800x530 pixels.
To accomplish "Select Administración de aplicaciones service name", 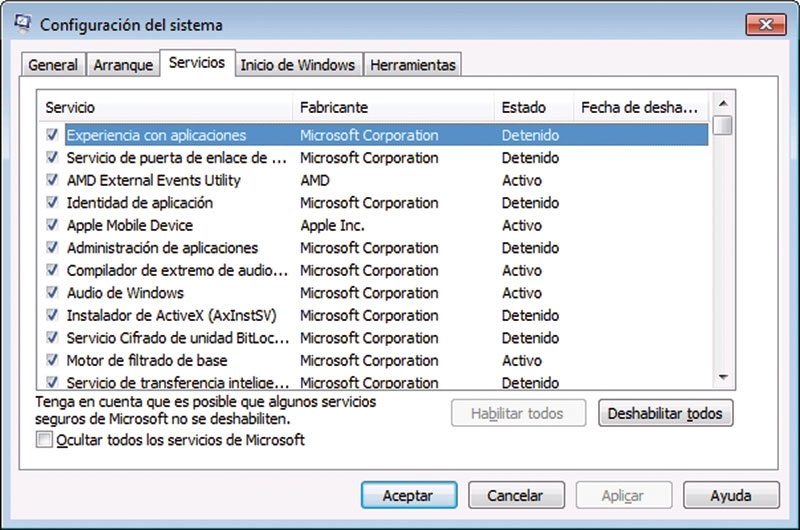I will (162, 247).
